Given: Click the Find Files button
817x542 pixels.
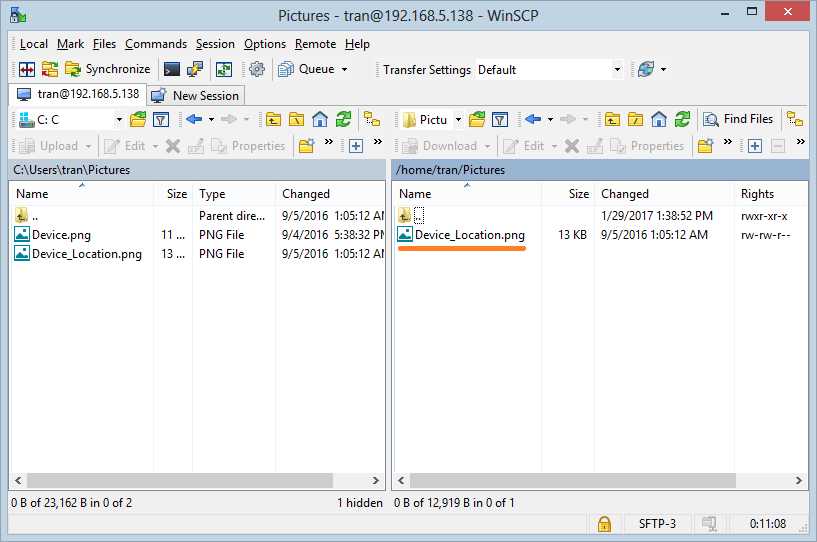Looking at the screenshot, I should (738, 119).
